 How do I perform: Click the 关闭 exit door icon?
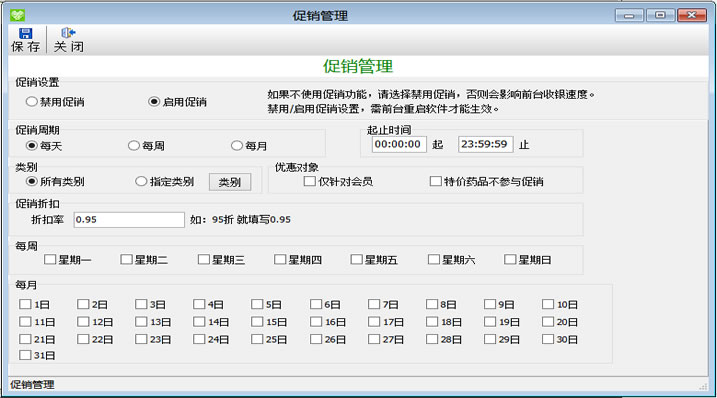pyautogui.click(x=68, y=32)
